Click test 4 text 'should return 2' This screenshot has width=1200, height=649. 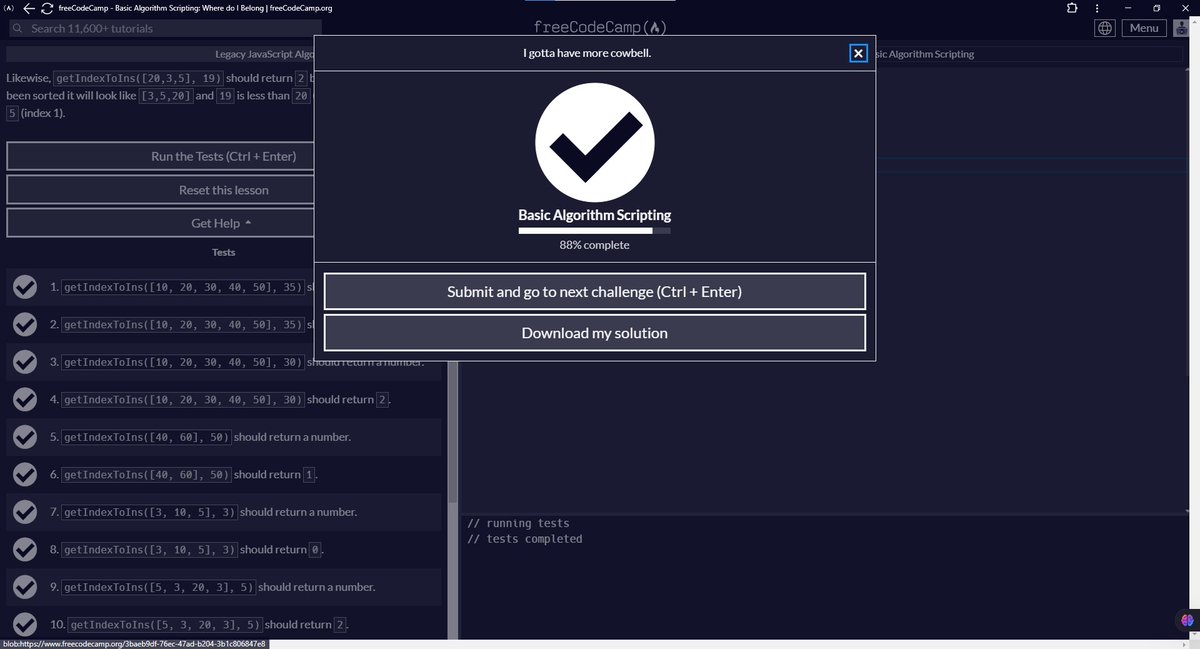point(348,400)
